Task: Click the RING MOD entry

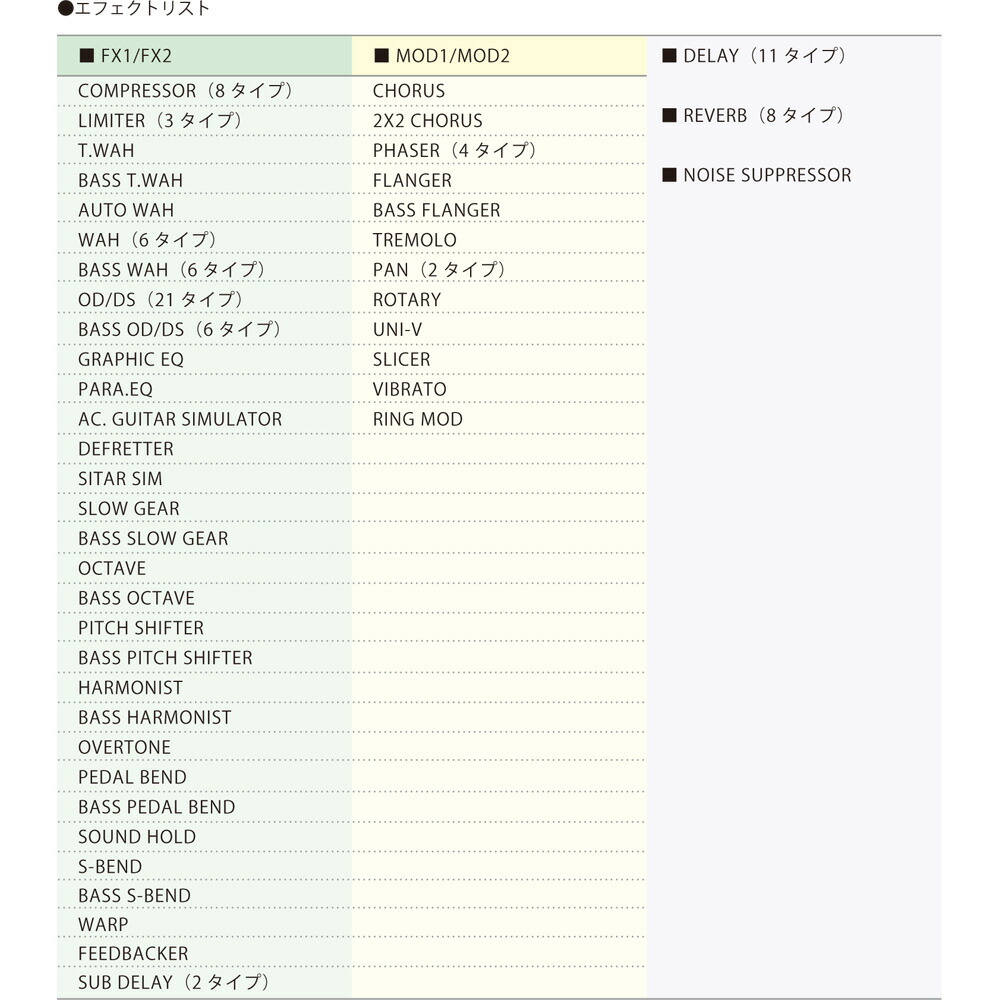Action: [417, 419]
